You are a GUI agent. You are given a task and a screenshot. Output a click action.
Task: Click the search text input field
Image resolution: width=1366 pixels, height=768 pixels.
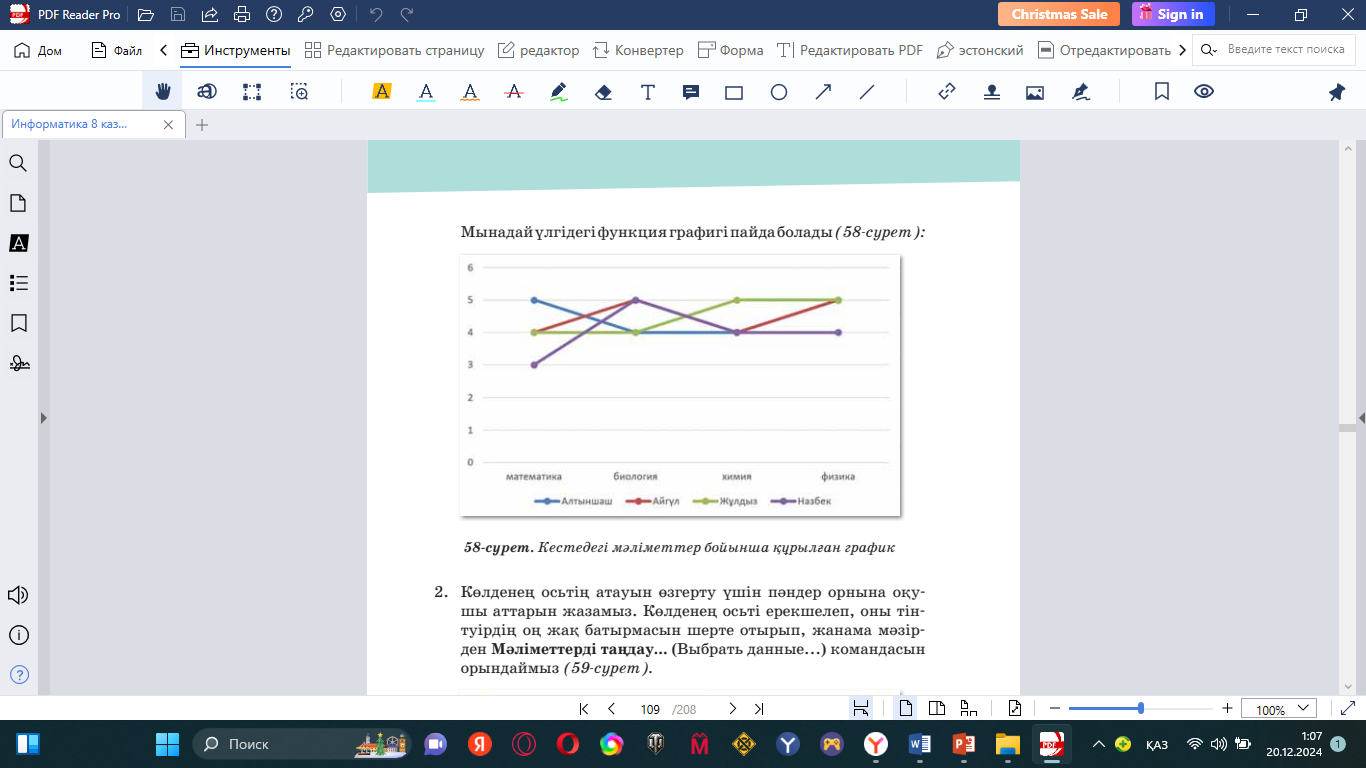[1285, 50]
